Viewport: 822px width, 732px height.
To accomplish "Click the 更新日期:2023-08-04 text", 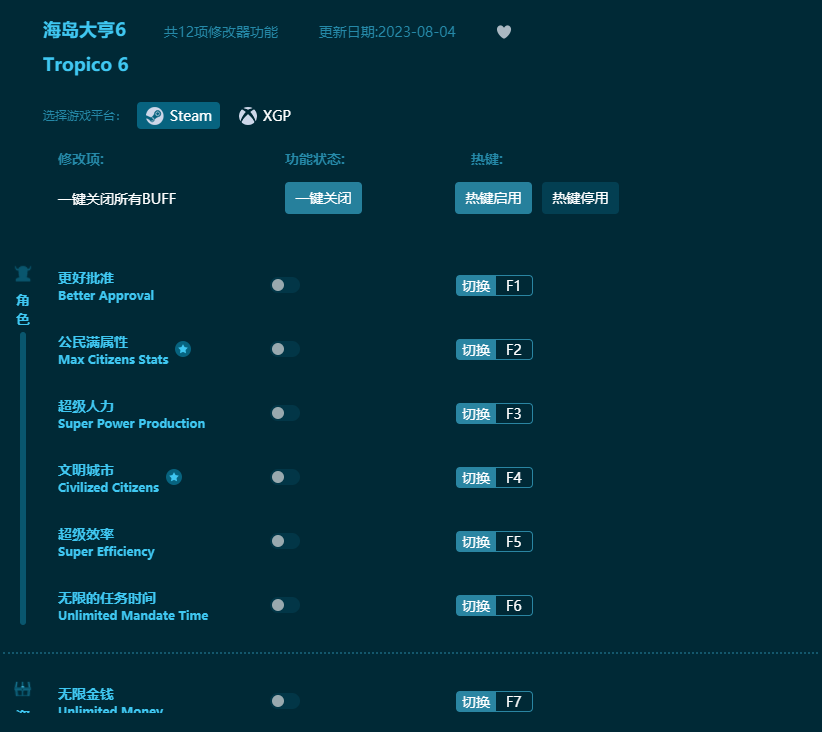I will [x=387, y=32].
